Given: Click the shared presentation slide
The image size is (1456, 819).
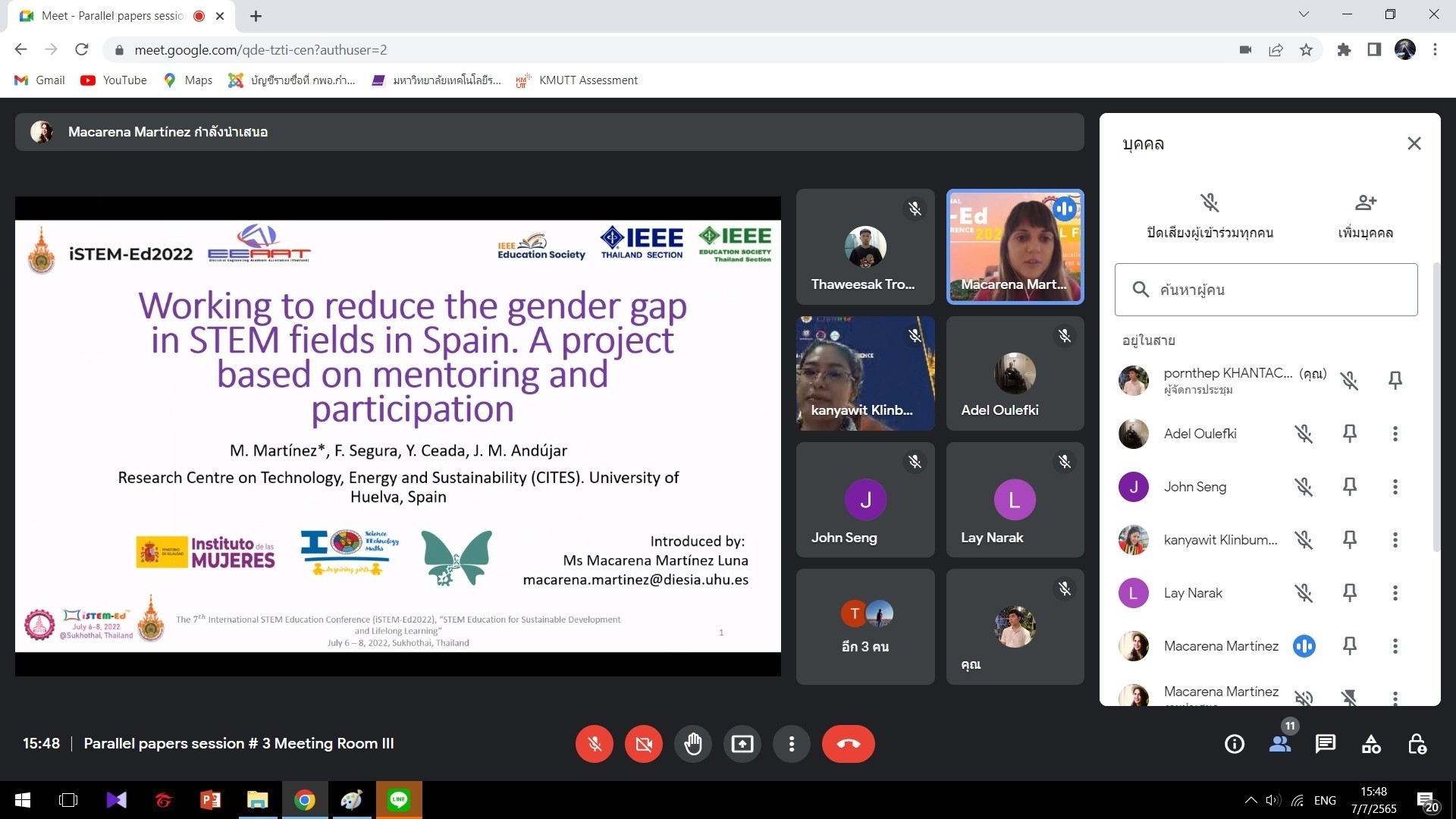Looking at the screenshot, I should pyautogui.click(x=398, y=436).
